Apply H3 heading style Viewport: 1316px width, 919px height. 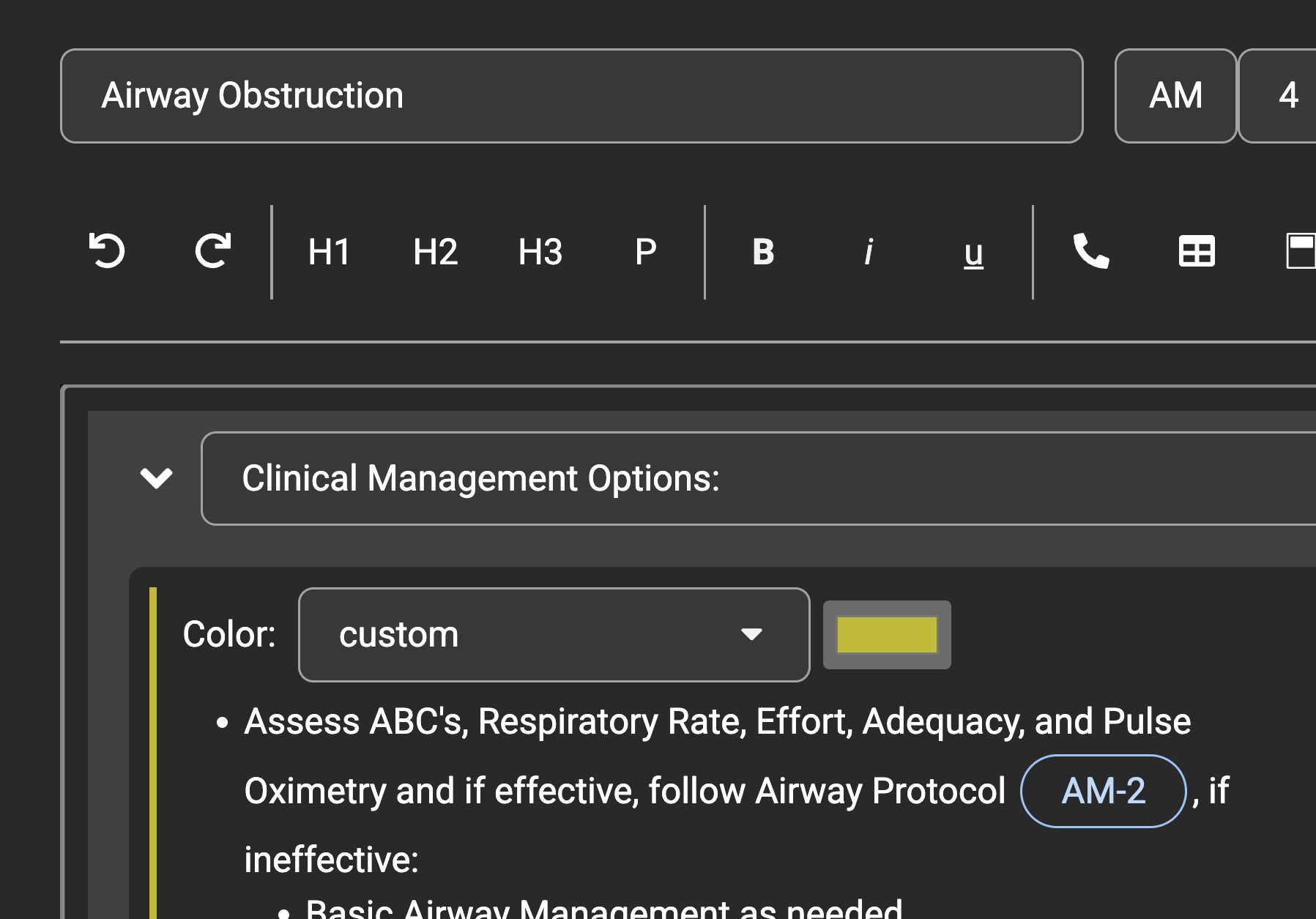tap(540, 251)
